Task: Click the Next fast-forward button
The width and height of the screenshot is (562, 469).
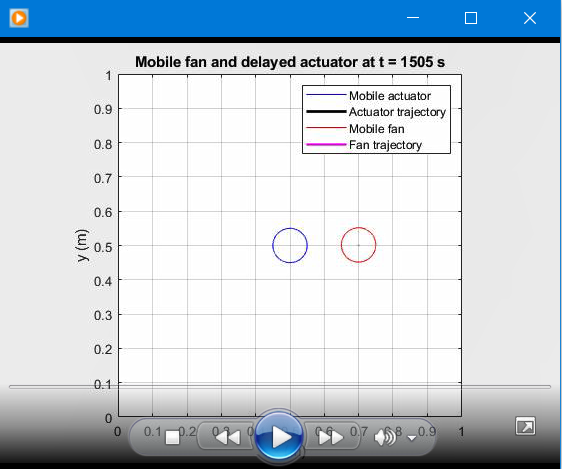Action: (330, 437)
